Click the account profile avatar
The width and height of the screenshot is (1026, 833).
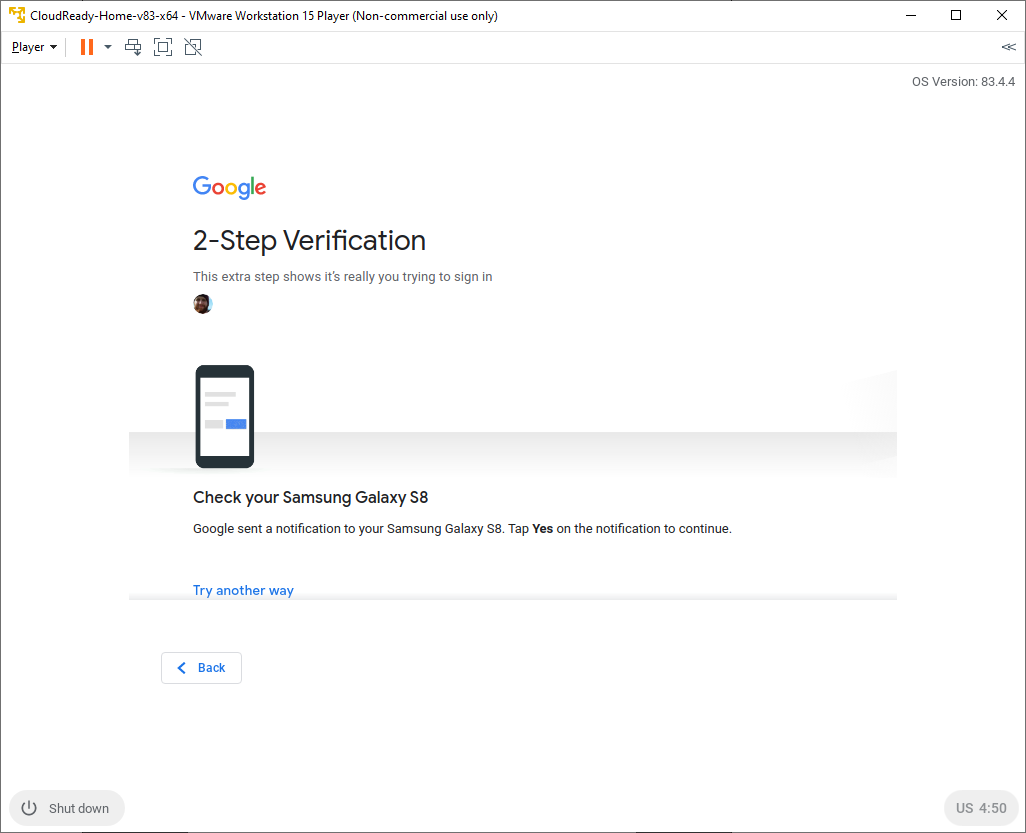click(203, 304)
